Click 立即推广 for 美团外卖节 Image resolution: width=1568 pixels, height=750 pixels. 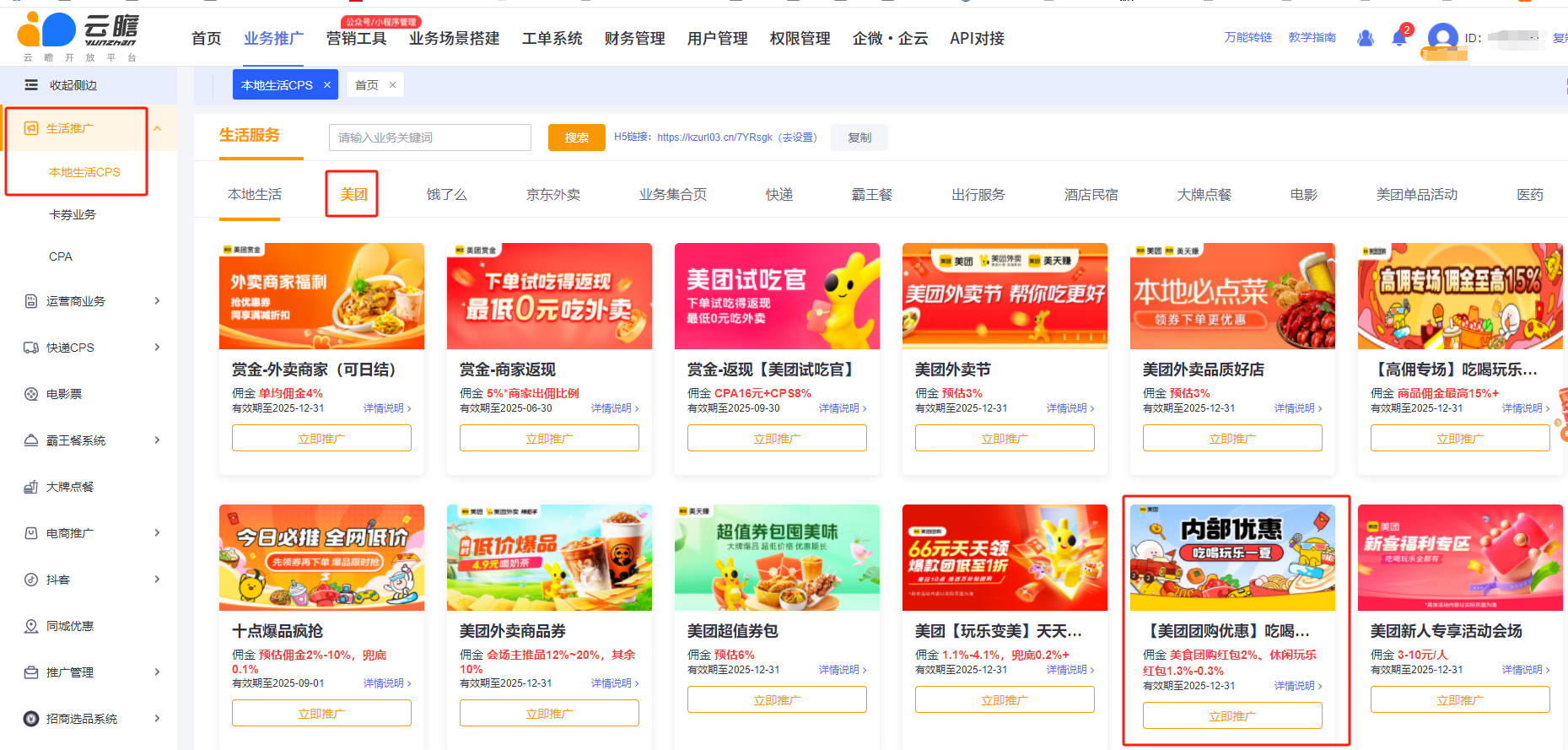tap(1005, 438)
